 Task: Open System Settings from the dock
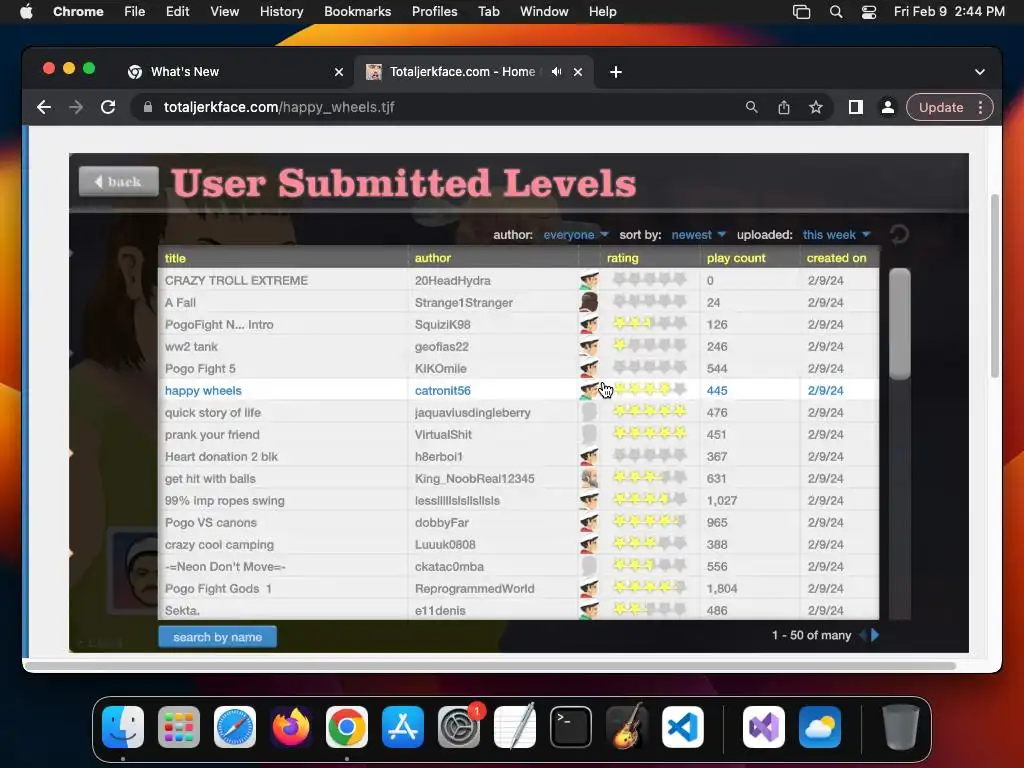[x=459, y=727]
